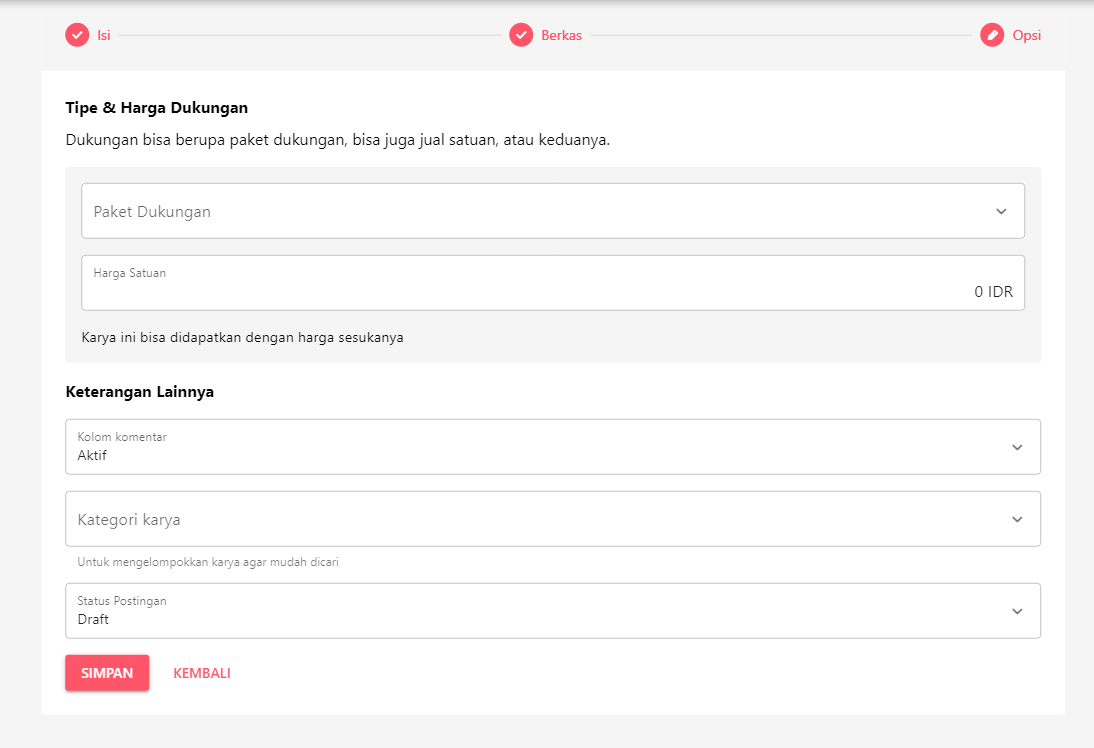This screenshot has width=1094, height=748.
Task: Click the Berkas step checkmark icon
Action: point(521,35)
